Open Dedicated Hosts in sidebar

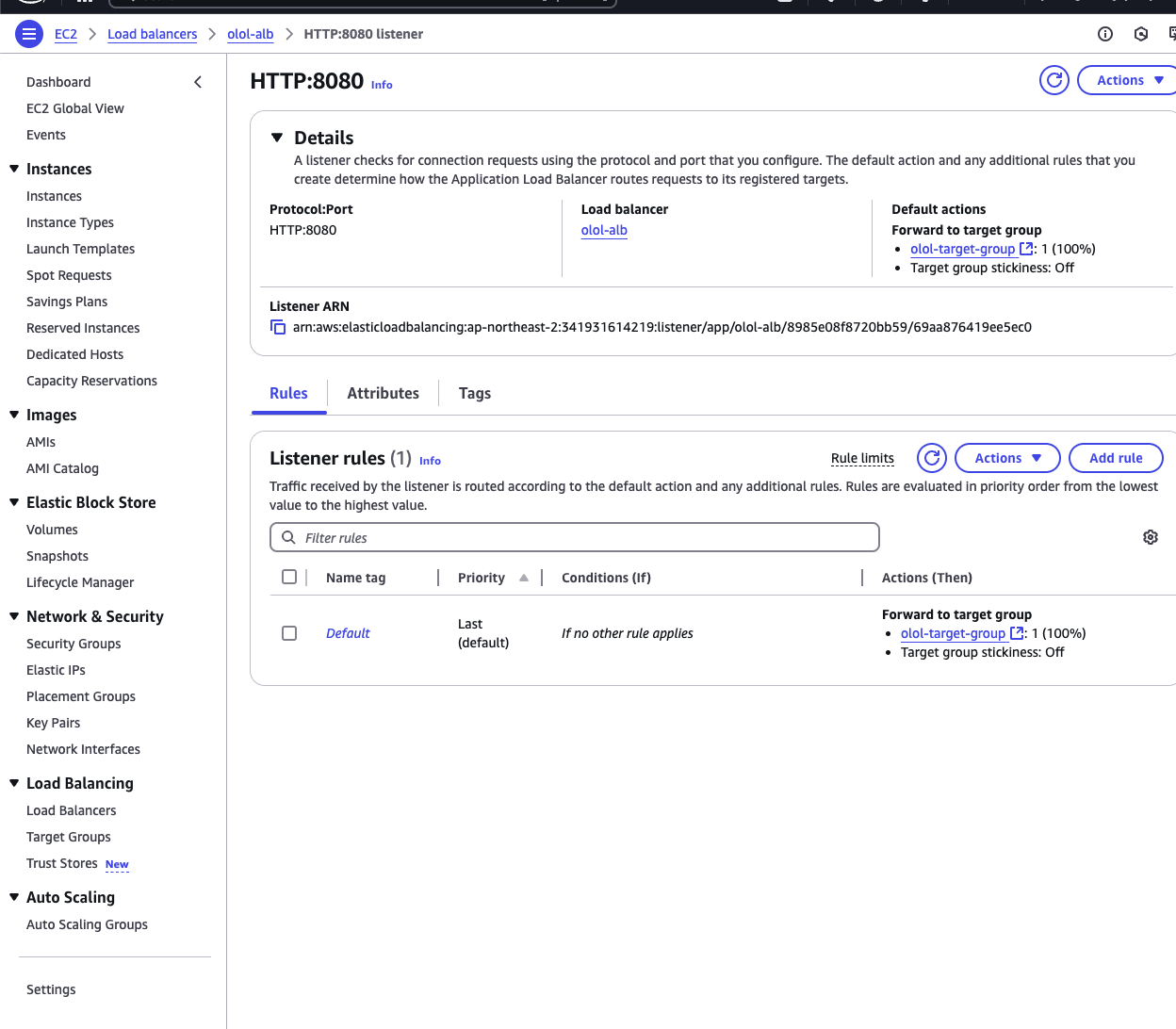point(74,354)
